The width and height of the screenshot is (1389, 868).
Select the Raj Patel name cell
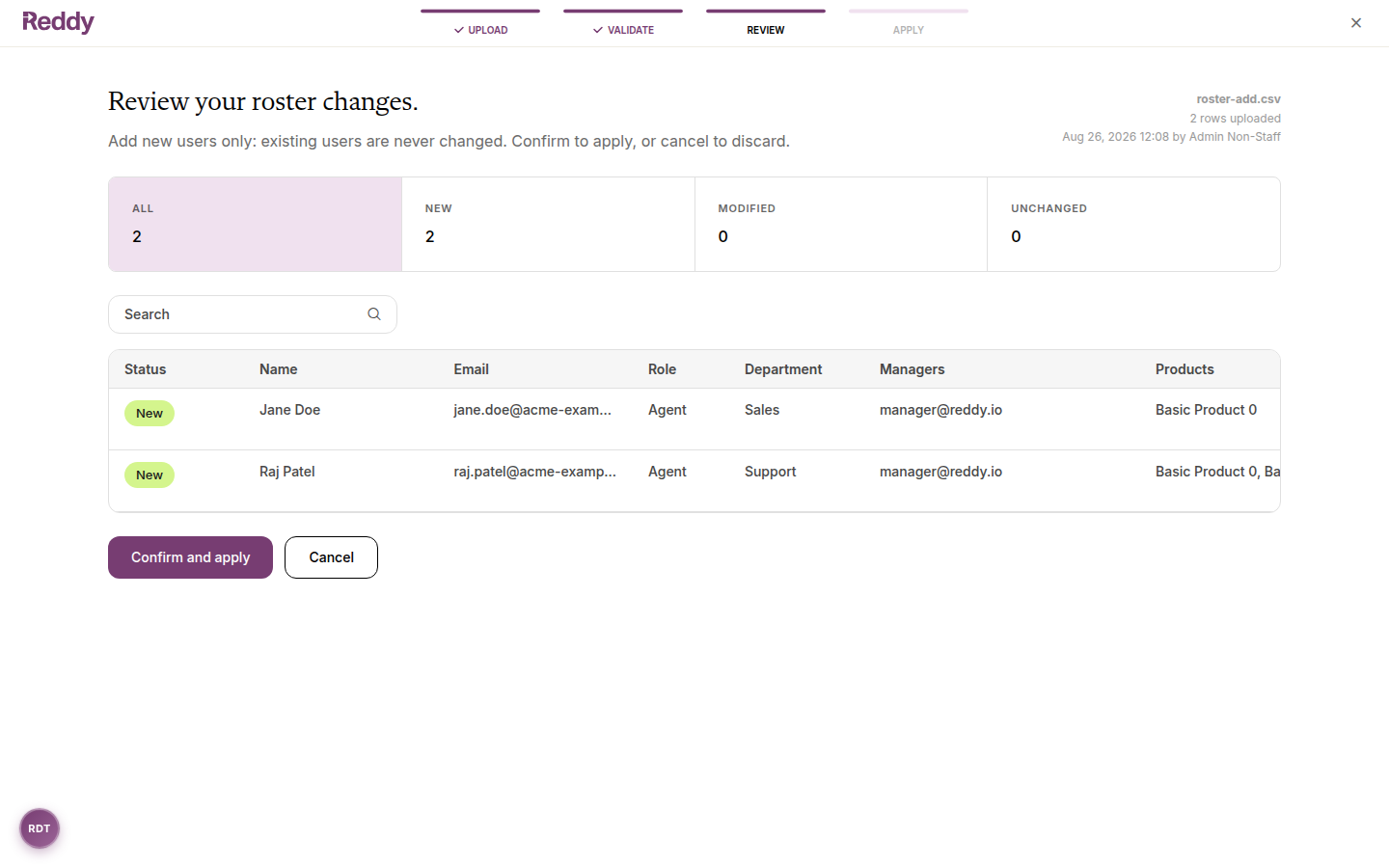287,472
